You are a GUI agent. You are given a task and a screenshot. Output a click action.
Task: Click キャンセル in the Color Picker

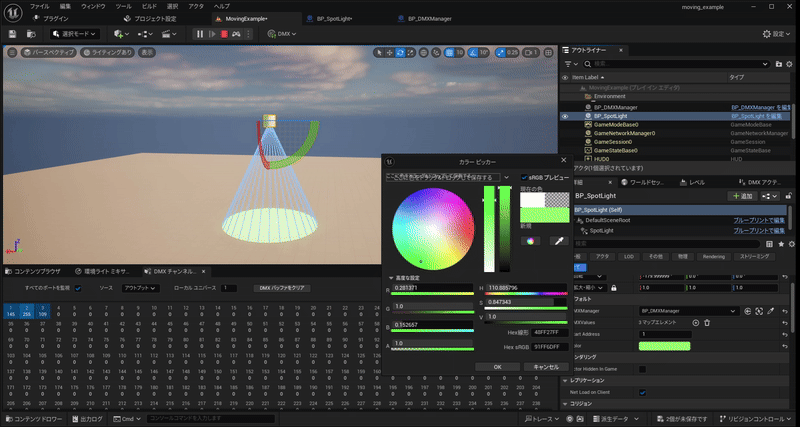[546, 367]
